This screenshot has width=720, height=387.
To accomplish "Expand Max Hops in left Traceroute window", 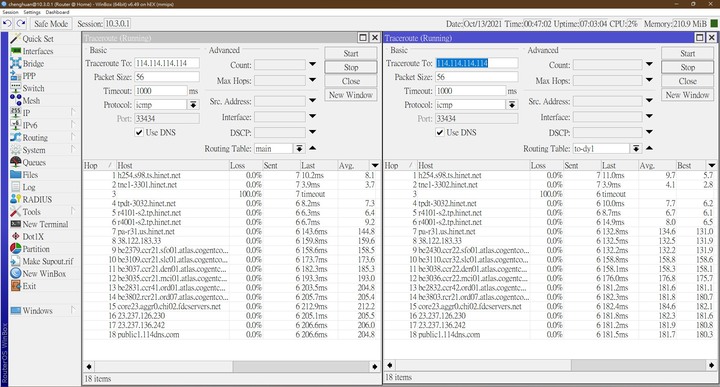I will tap(312, 80).
